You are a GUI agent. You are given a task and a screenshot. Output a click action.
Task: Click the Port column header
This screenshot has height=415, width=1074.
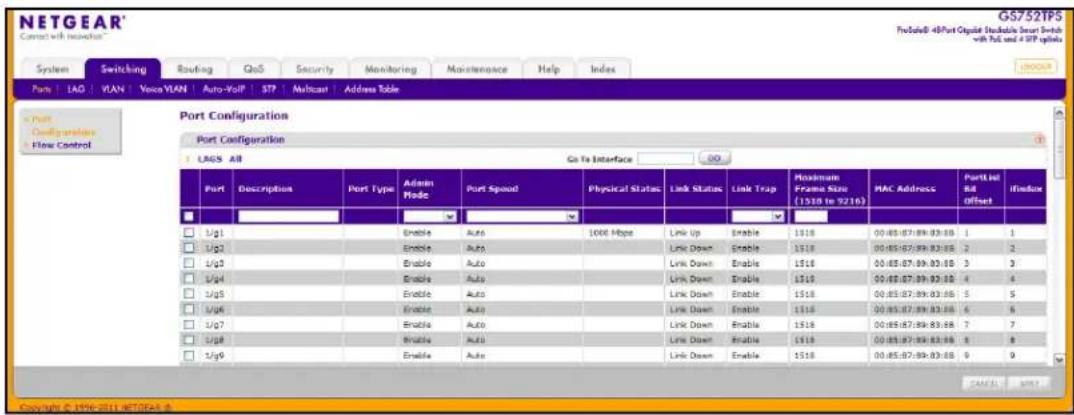(214, 188)
